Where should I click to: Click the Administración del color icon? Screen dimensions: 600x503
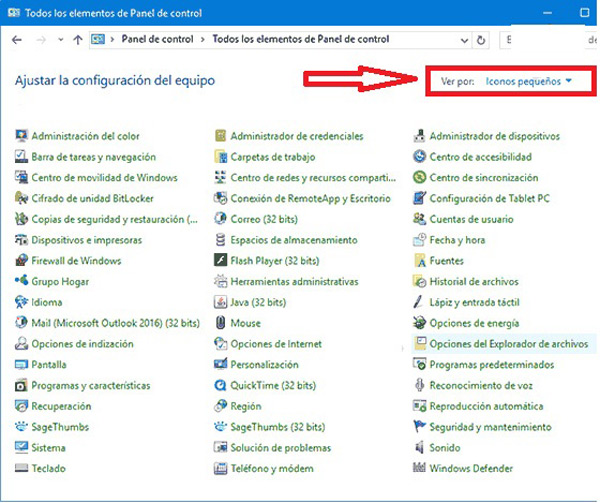[x=21, y=135]
